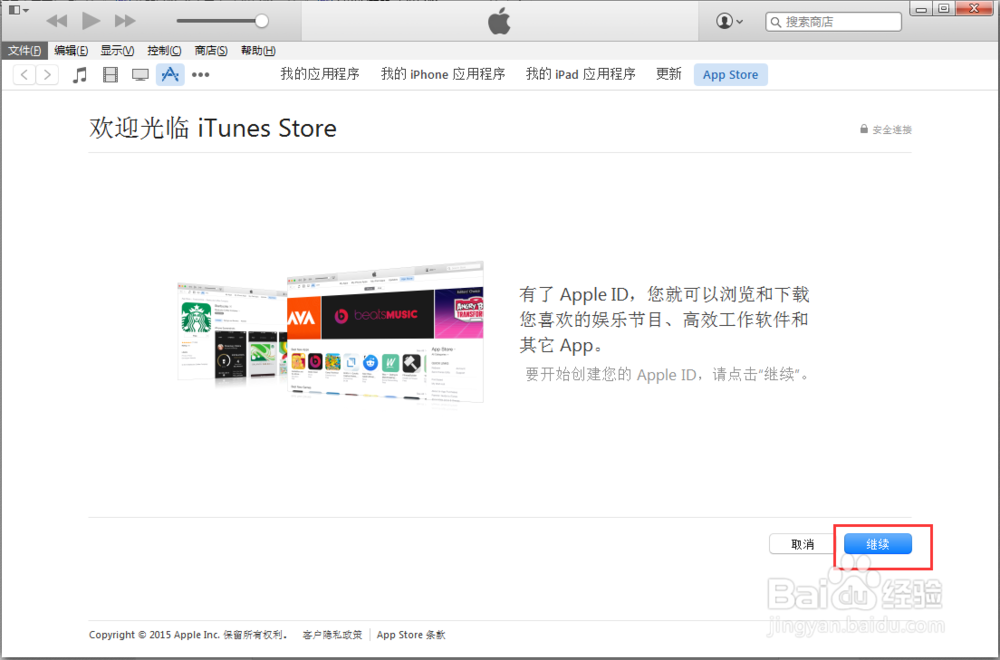Select the App Store tab
The image size is (1000, 660).
[x=731, y=75]
